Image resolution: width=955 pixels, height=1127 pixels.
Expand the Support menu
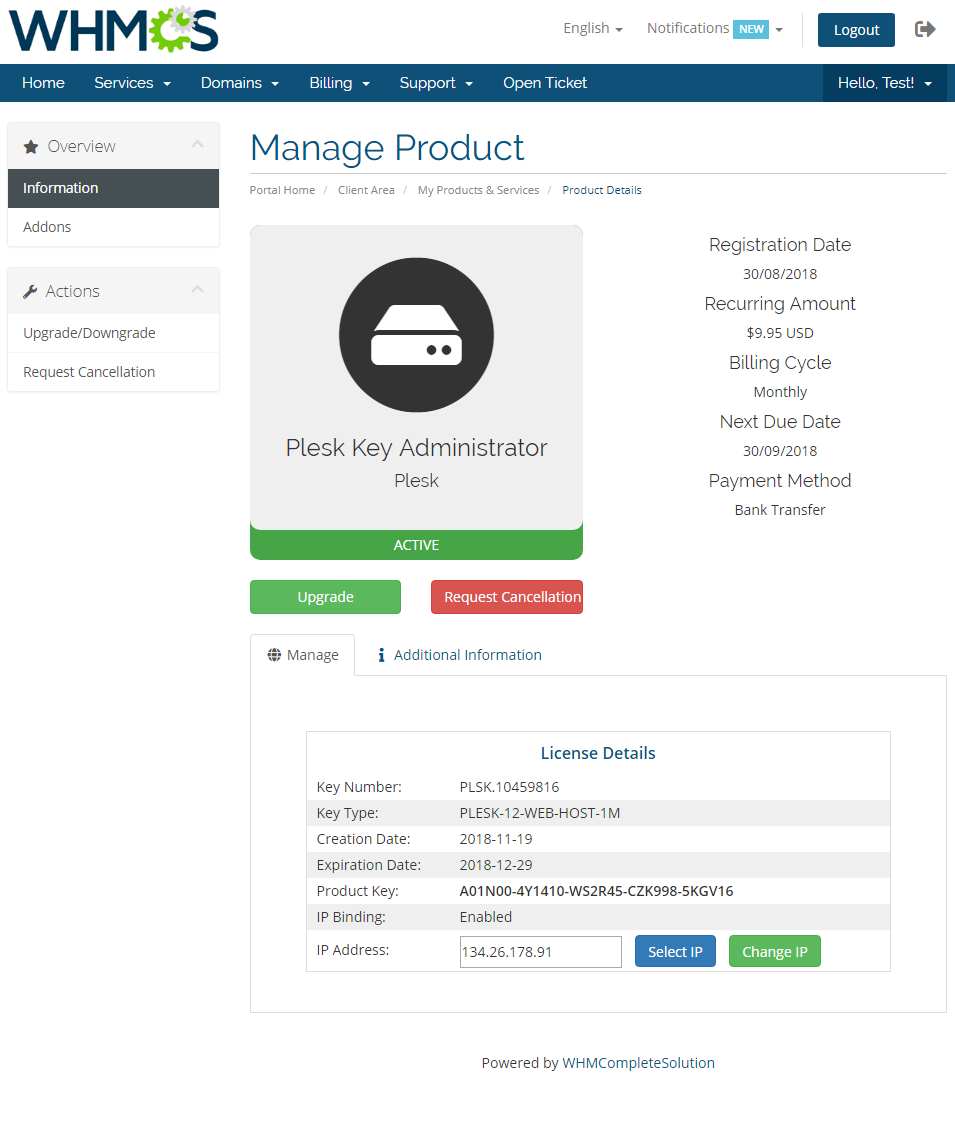tap(436, 83)
